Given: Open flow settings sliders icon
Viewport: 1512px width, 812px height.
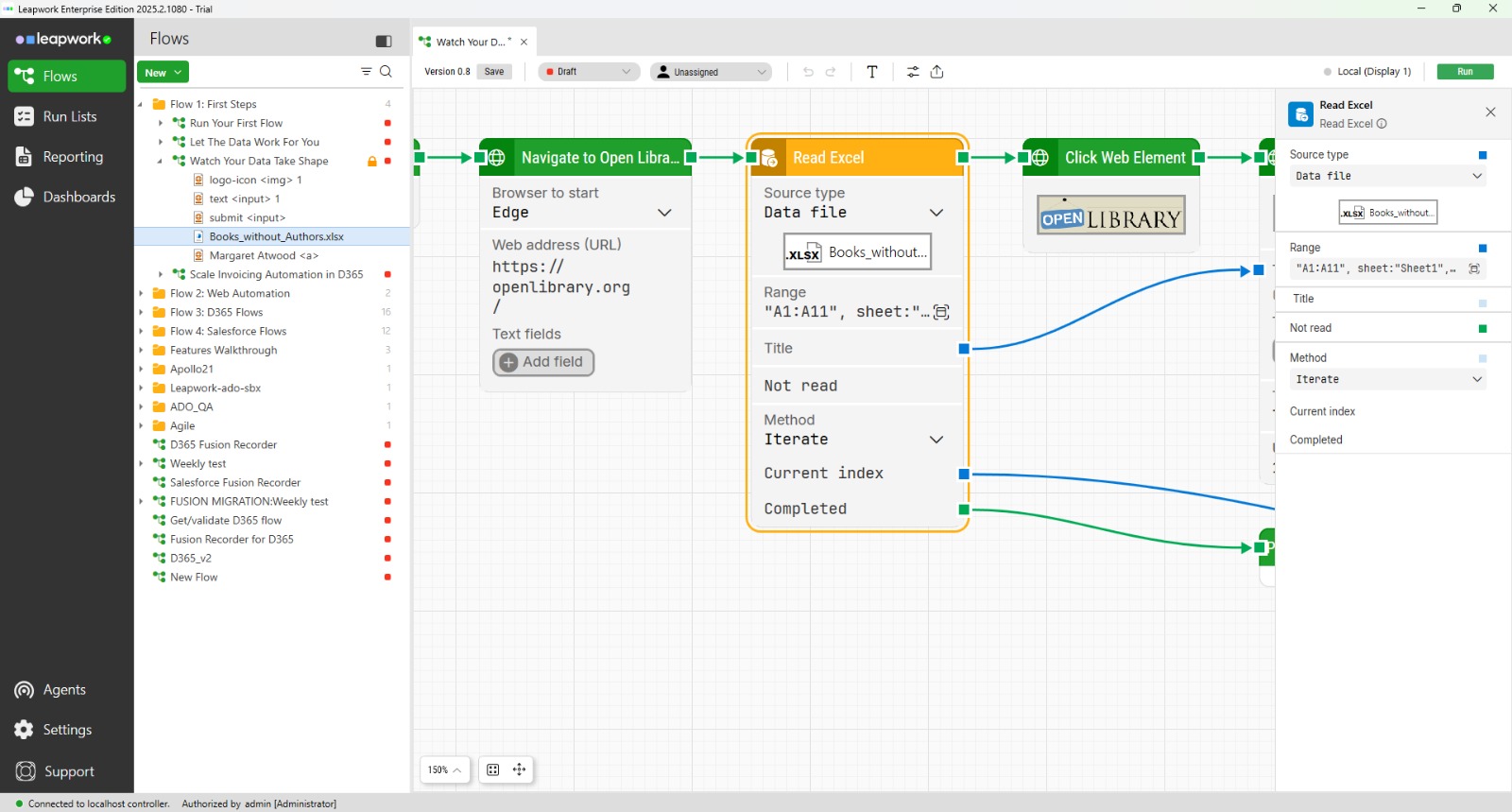Looking at the screenshot, I should pos(912,72).
